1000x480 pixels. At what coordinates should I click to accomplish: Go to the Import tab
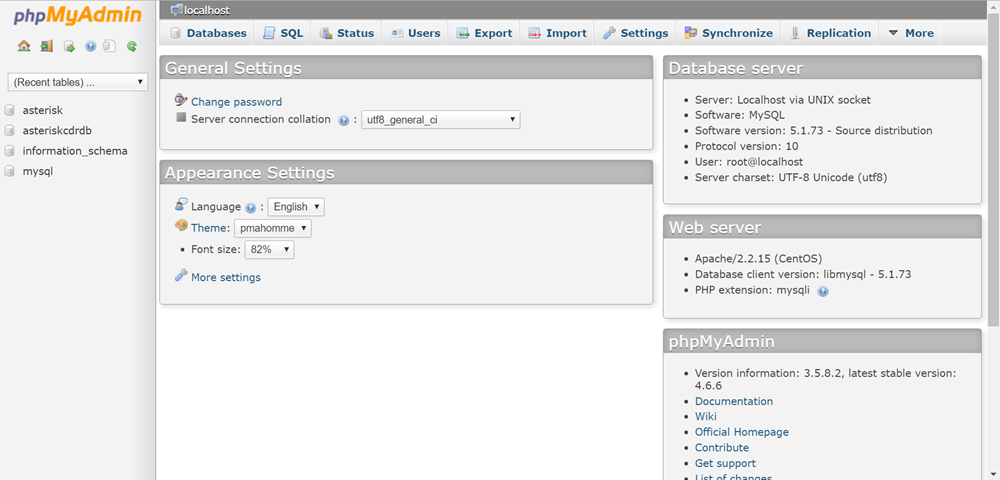557,33
